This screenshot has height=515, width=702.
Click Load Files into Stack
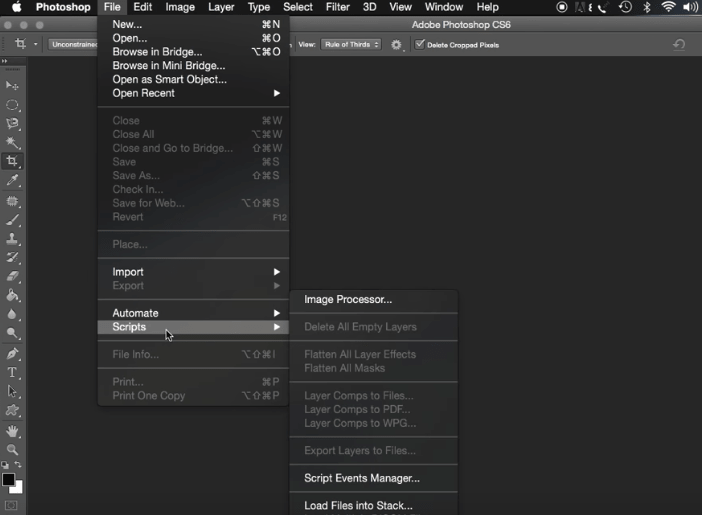pos(358,506)
